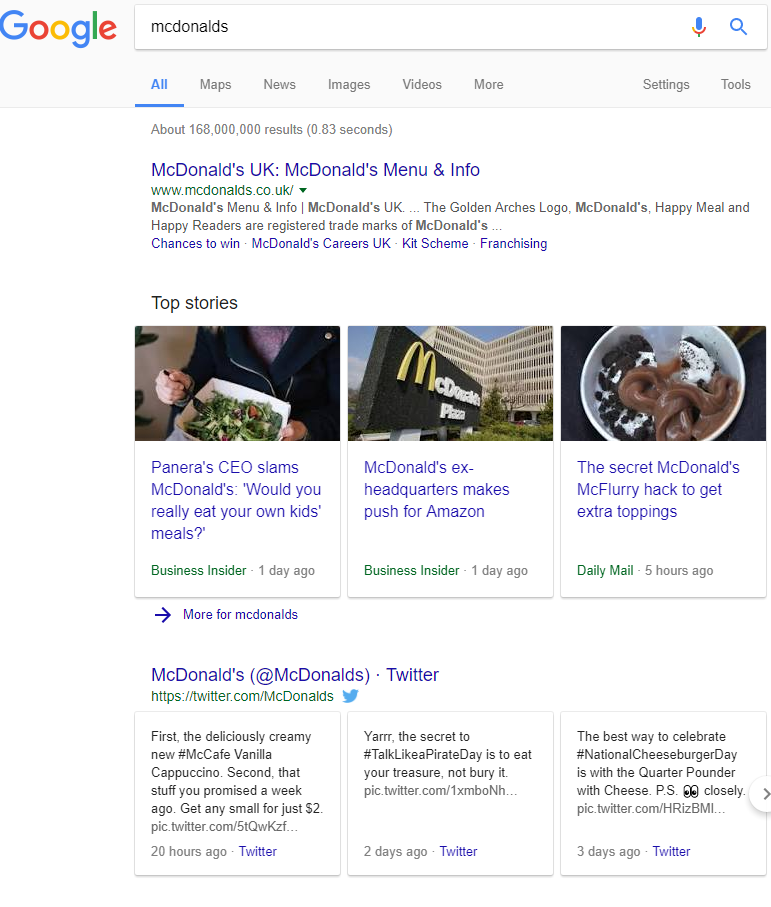Show next tweets with carousel chevron
The height and width of the screenshot is (907, 771).
coord(764,794)
